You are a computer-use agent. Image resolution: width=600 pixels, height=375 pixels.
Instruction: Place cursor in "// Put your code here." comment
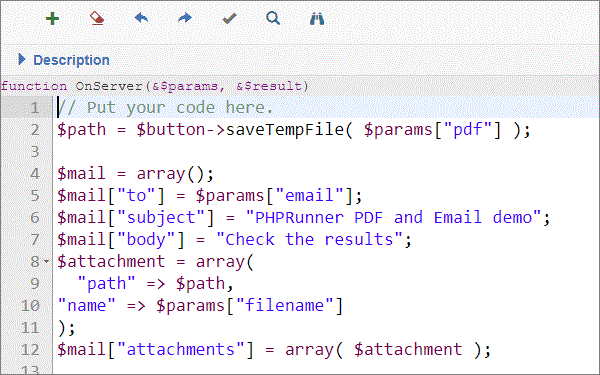[x=165, y=108]
